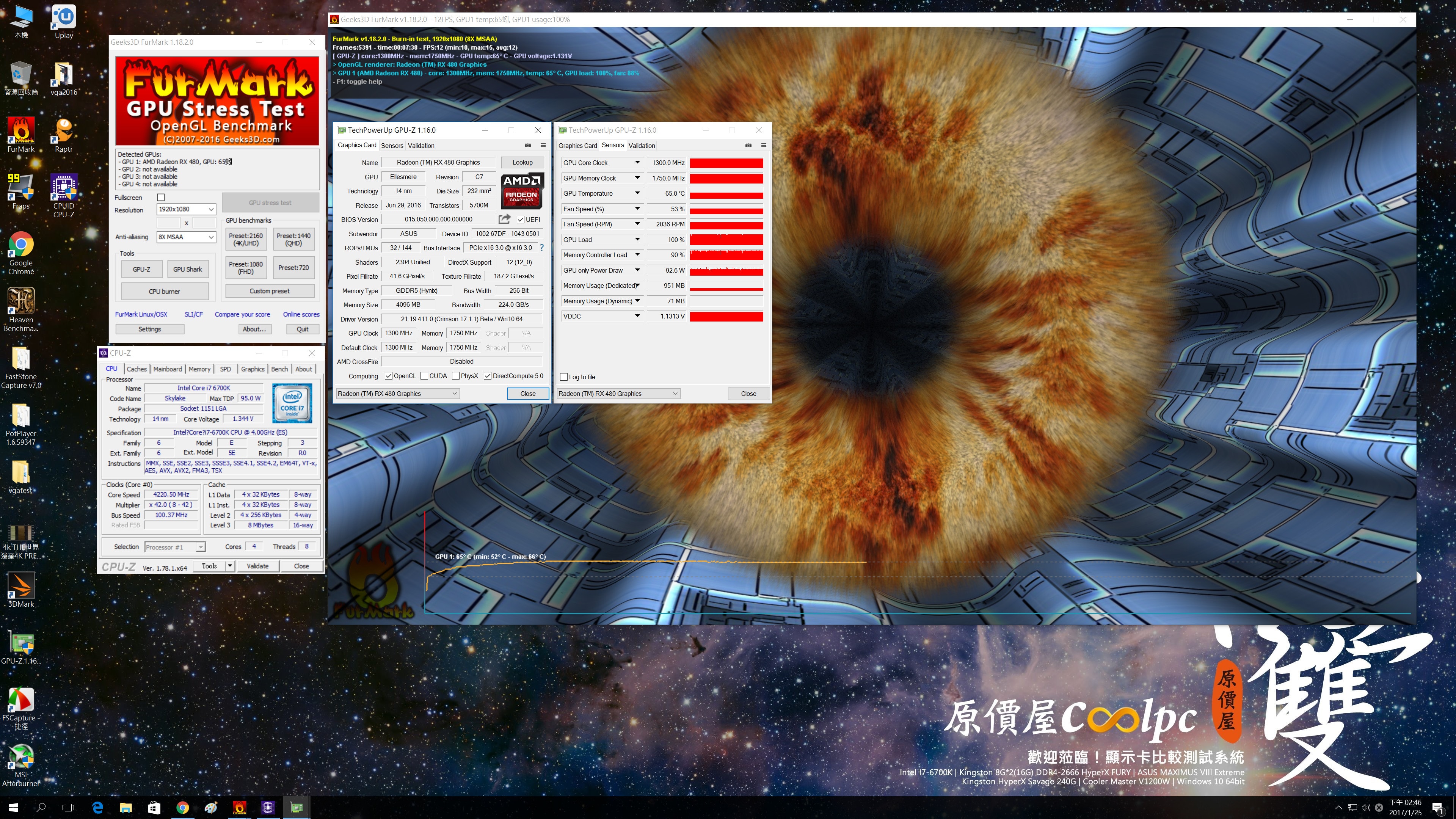Open Bench tab in CPU-Z
Screen dimensions: 1456x819
click(x=279, y=369)
